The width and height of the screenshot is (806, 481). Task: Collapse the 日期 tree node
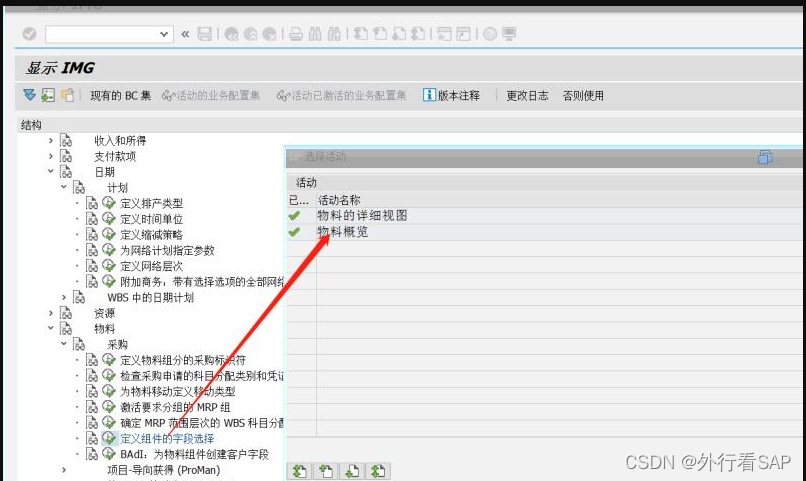point(50,171)
